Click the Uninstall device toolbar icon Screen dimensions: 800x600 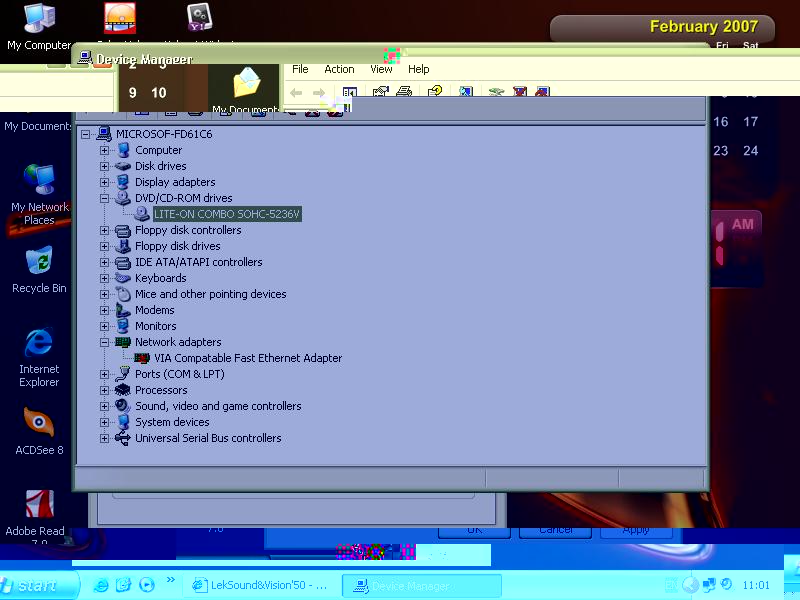pos(542,92)
